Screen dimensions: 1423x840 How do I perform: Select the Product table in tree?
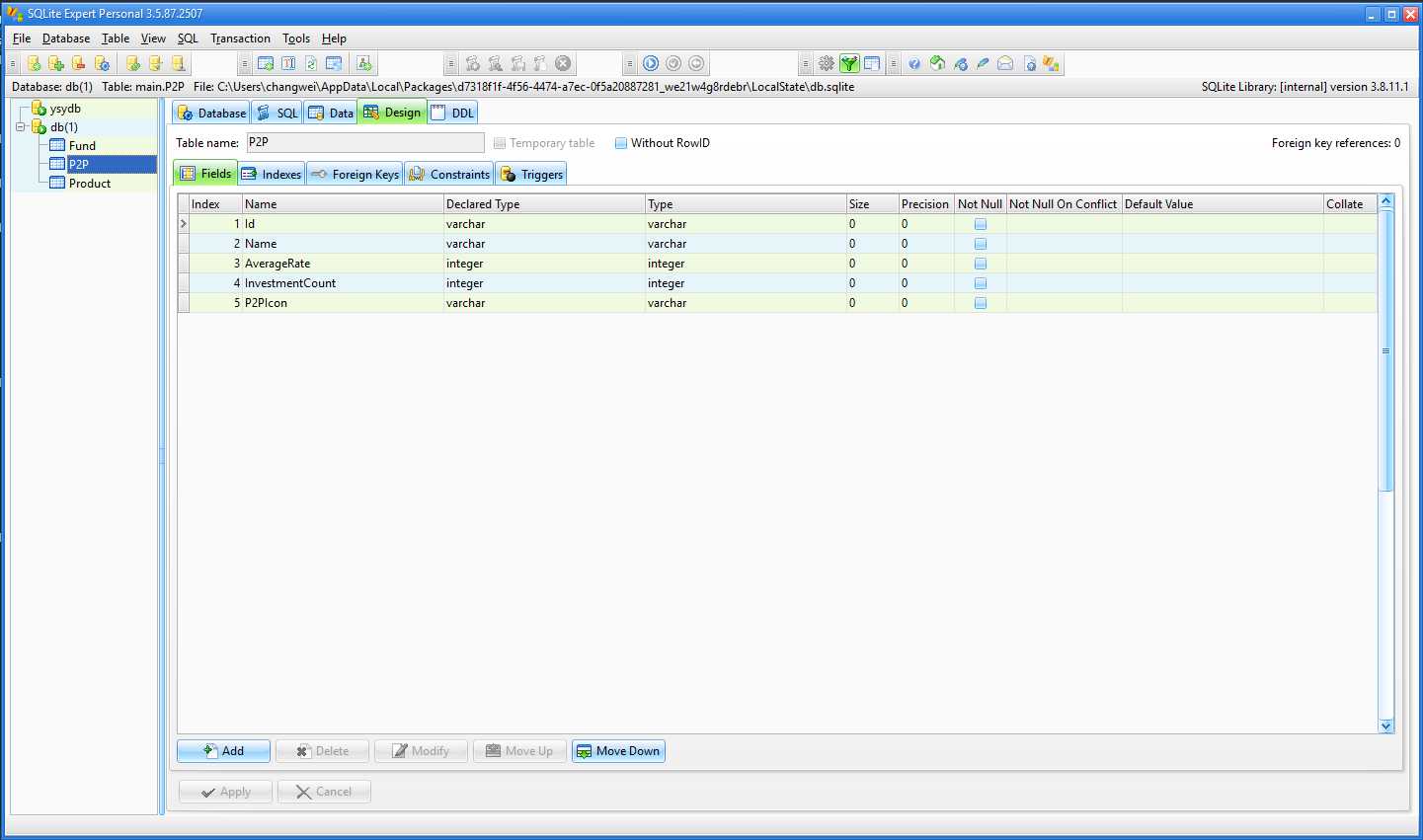(x=89, y=184)
